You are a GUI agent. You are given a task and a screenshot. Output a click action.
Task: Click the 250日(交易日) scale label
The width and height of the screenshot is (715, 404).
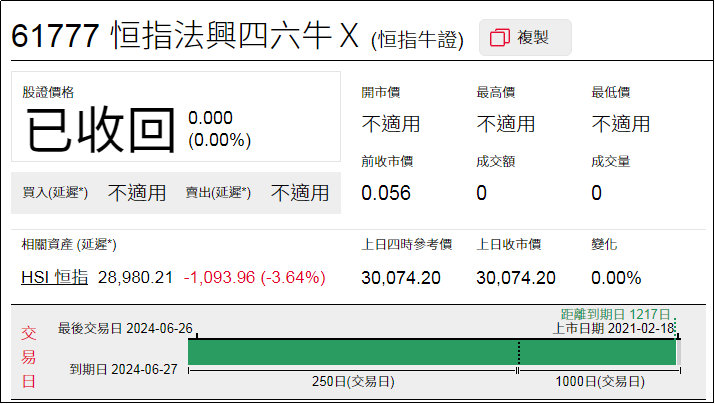click(353, 381)
